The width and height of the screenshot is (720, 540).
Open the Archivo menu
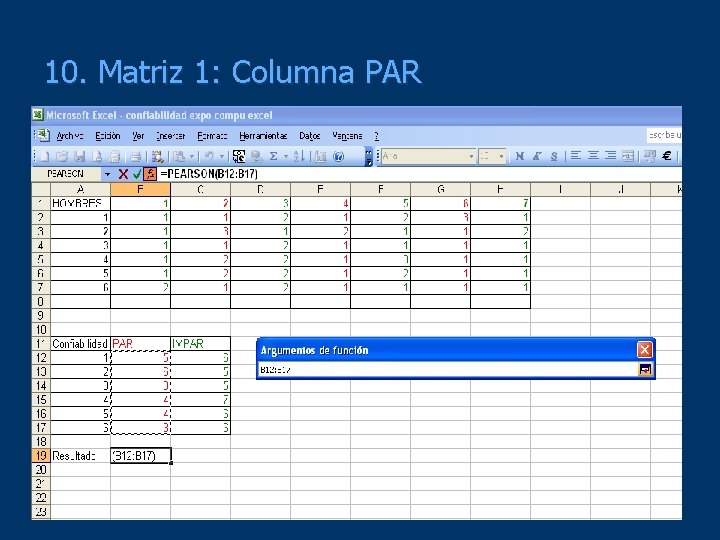click(69, 136)
